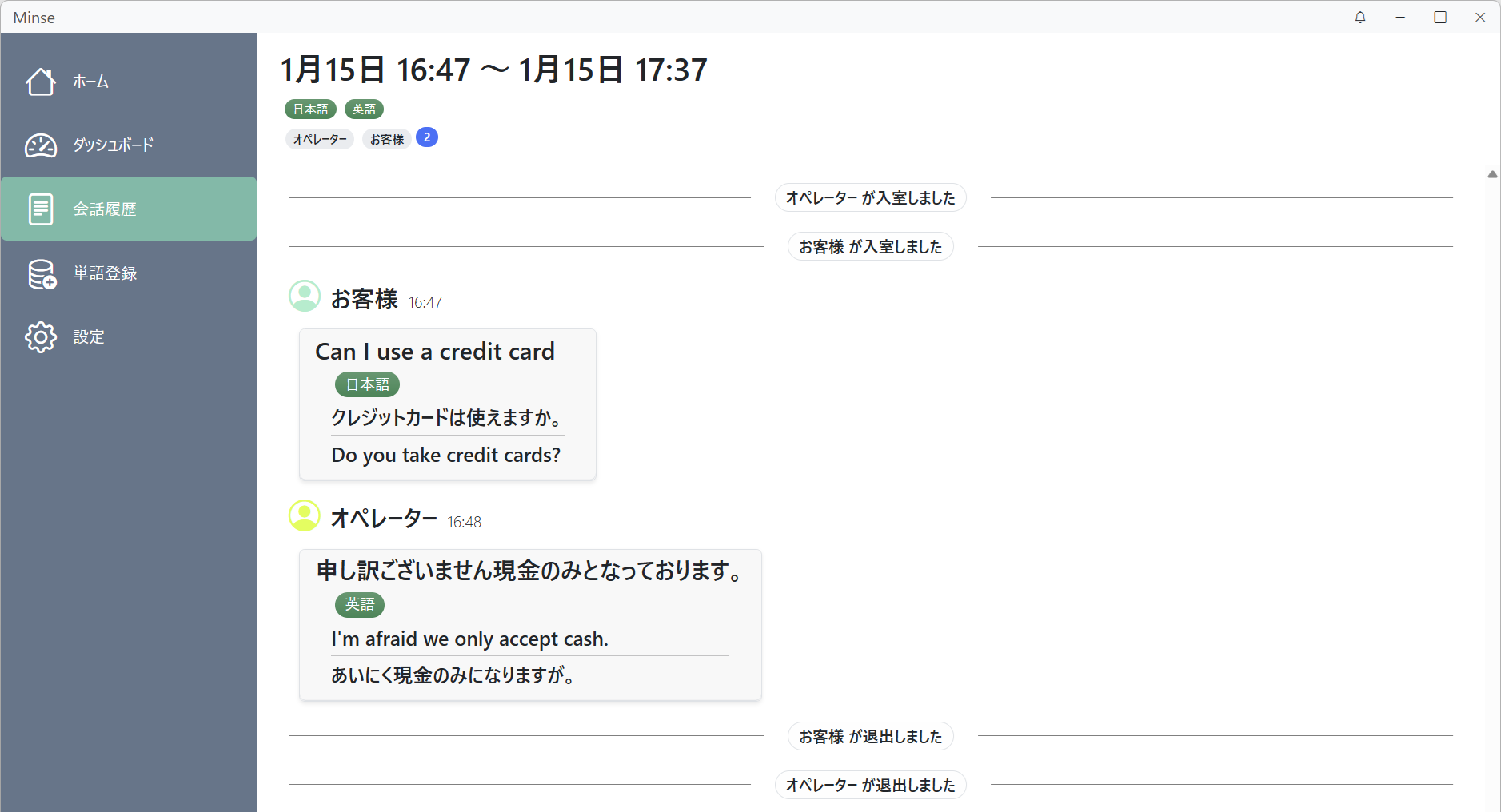Click the 英語 tag in operator message
Image resolution: width=1501 pixels, height=812 pixels.
[360, 604]
